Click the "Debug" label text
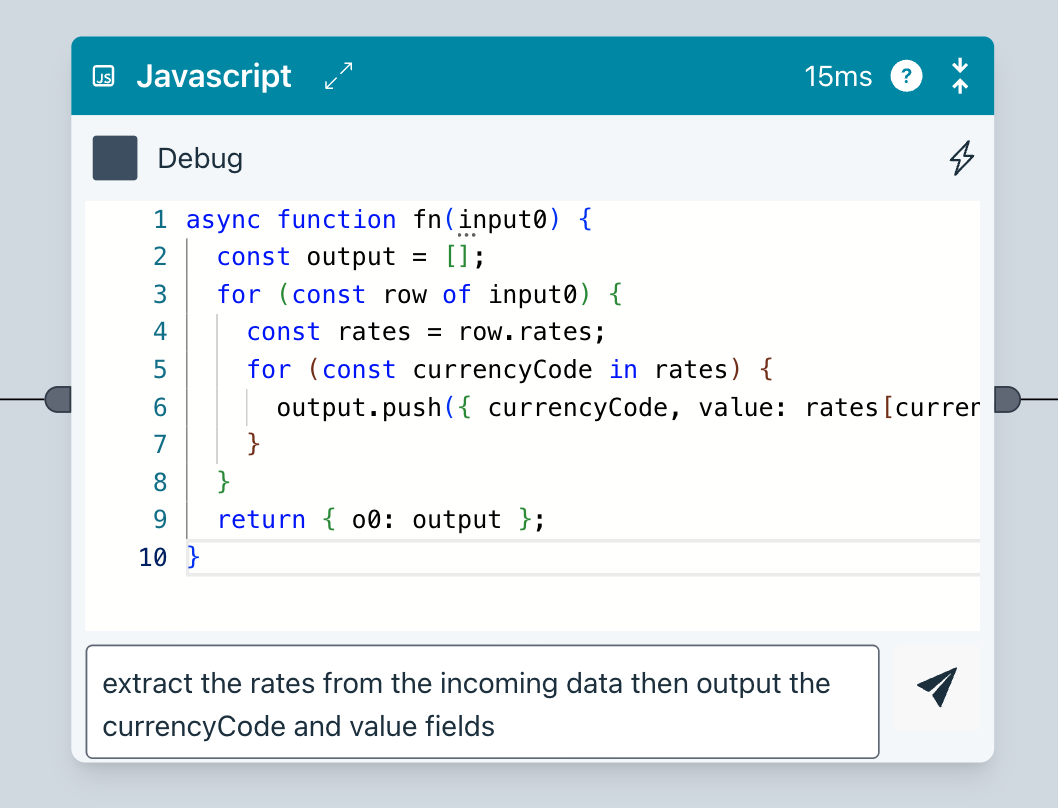 200,159
